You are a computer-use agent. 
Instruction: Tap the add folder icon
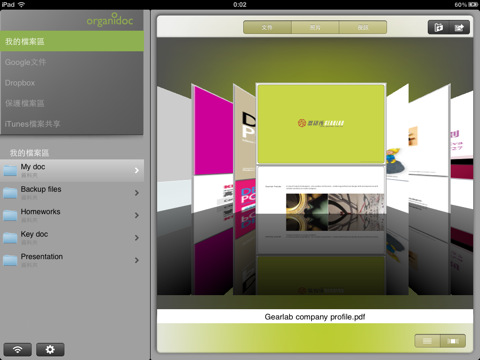pyautogui.click(x=439, y=27)
